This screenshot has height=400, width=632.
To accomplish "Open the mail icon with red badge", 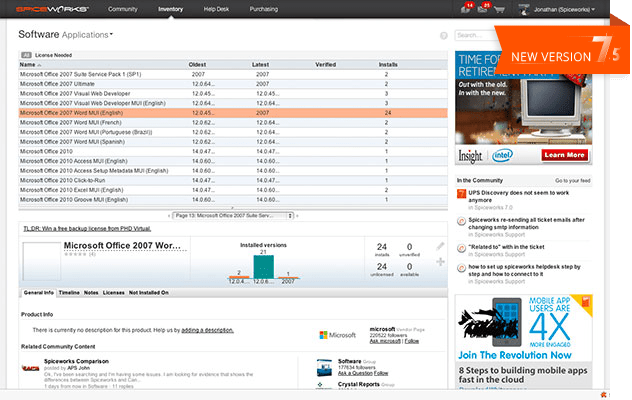I will 483,8.
